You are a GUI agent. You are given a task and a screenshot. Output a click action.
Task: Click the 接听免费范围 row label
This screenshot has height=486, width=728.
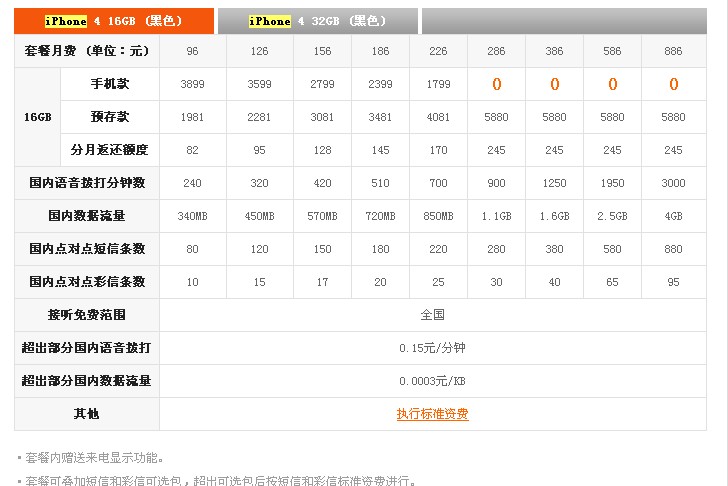(x=87, y=315)
